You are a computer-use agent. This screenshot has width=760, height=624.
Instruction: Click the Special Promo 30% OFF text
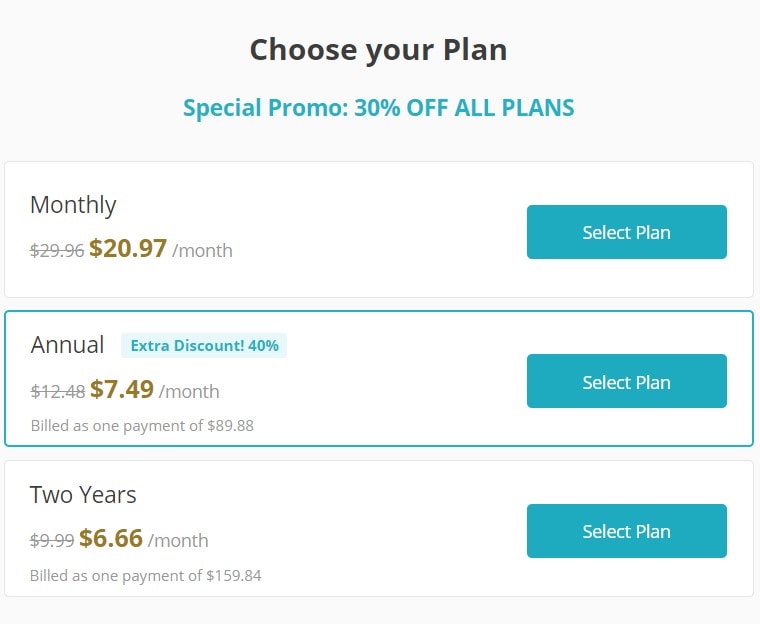(378, 108)
